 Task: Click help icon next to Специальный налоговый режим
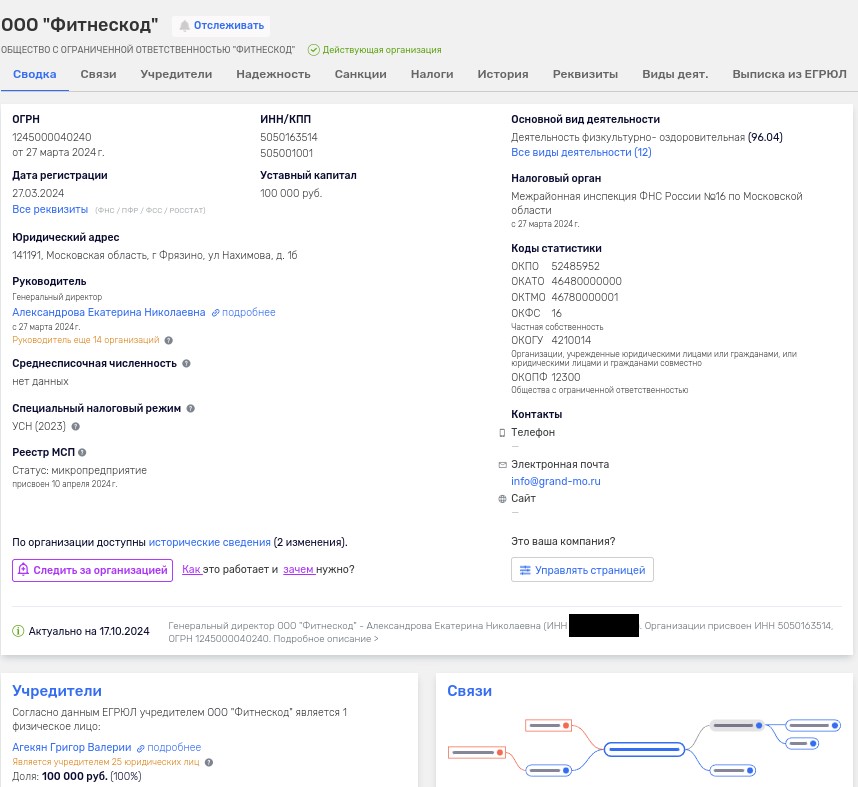(190, 408)
